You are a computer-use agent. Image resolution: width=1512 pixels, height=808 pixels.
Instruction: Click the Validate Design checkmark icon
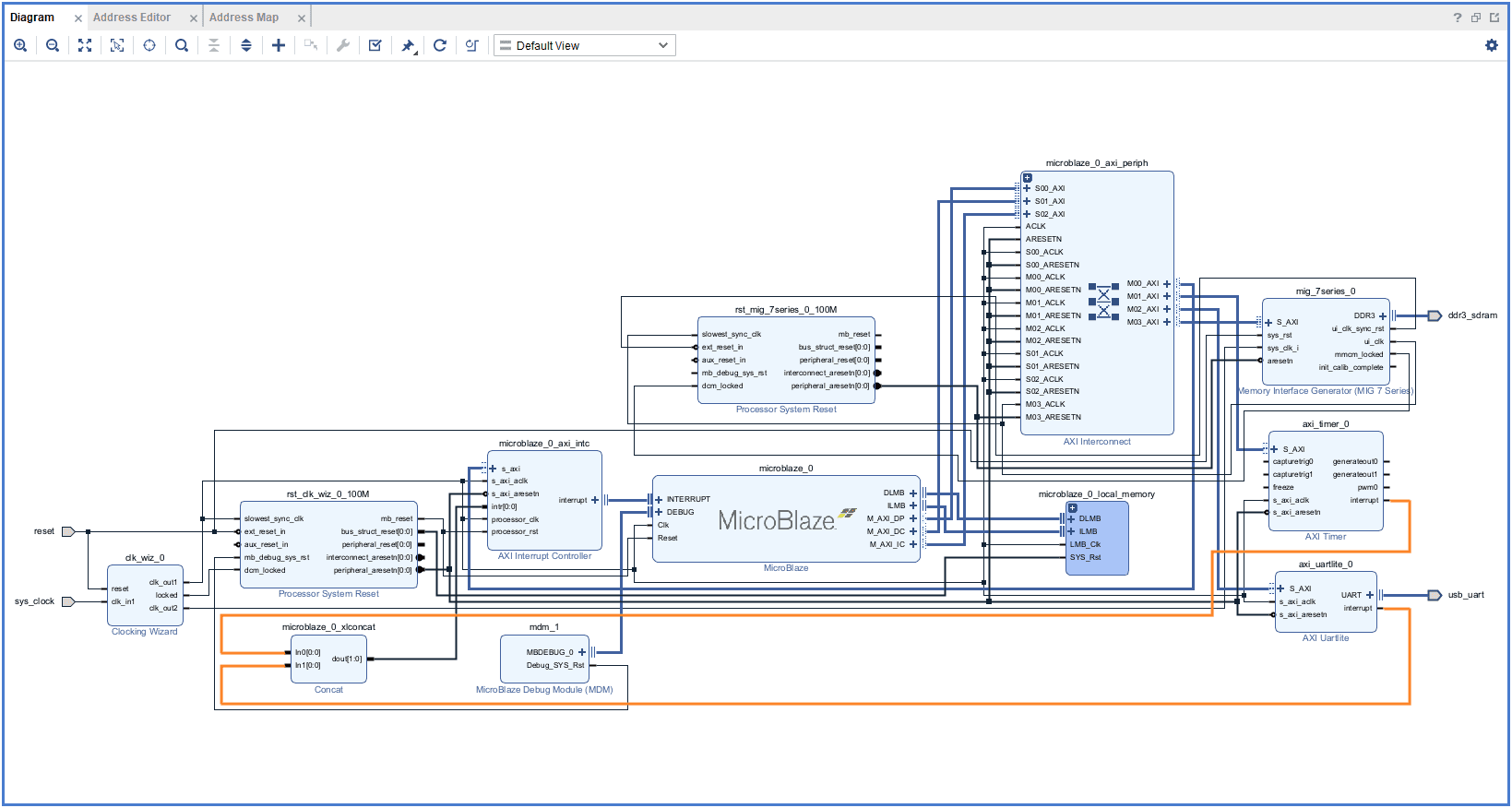[x=375, y=45]
